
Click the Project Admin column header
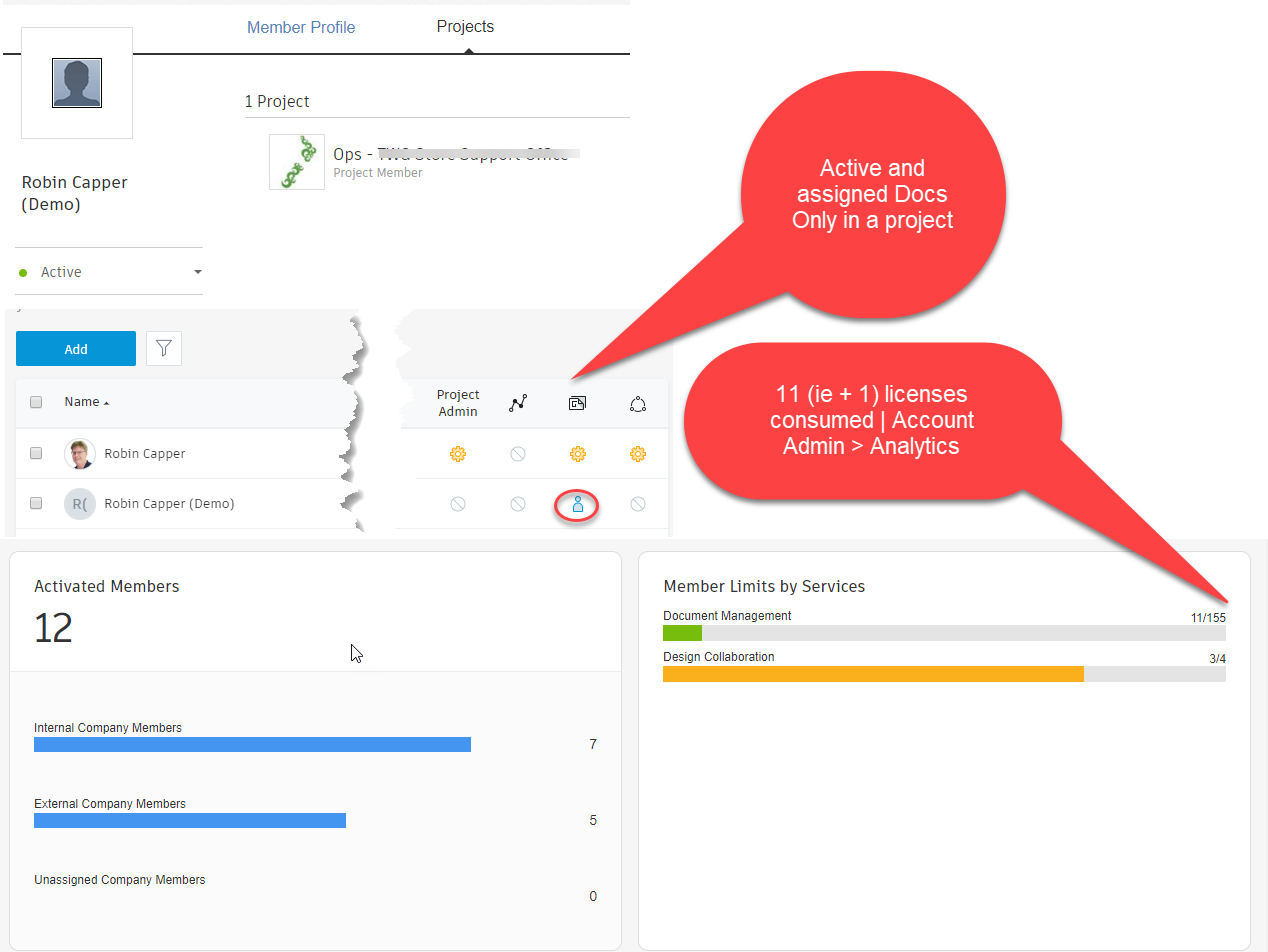coord(458,403)
